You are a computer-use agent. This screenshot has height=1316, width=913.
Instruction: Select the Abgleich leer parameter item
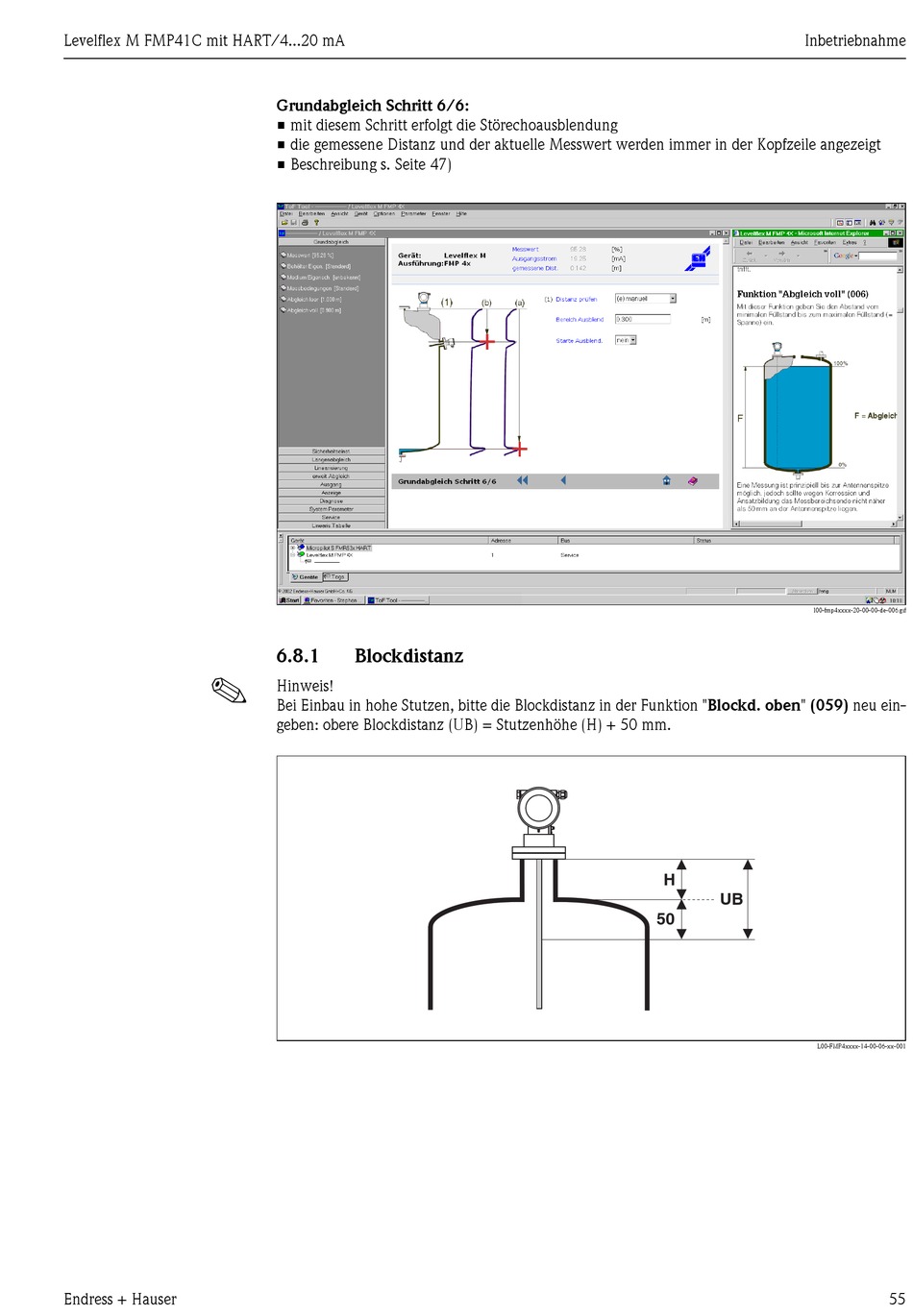[x=310, y=300]
